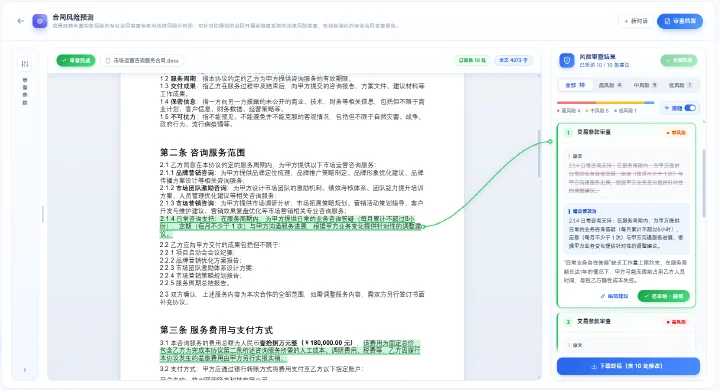Click the 第三条 服务费用与支付方式 heading
This screenshot has height=391, width=720.
click(x=216, y=330)
